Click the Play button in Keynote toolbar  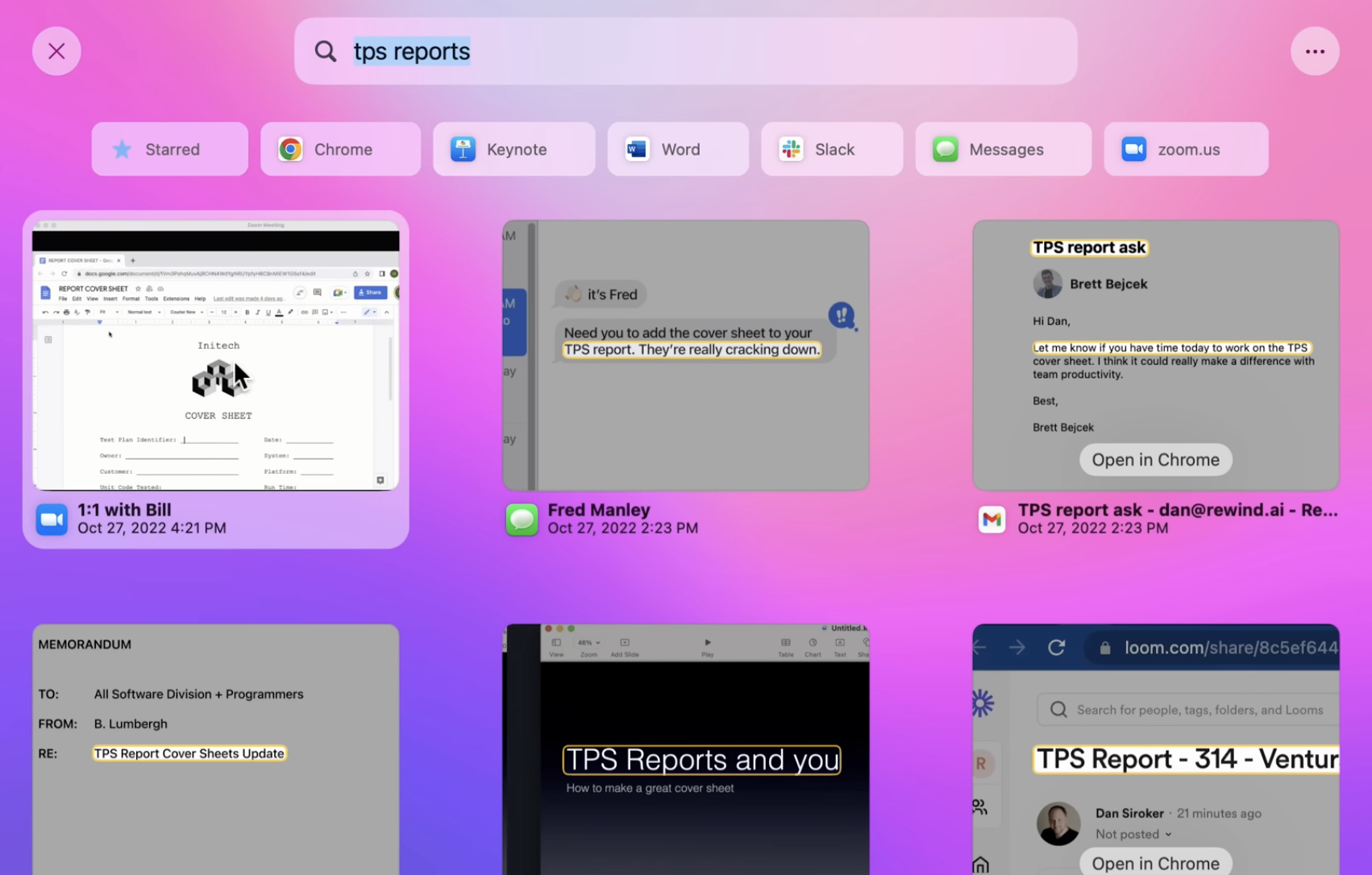click(x=707, y=647)
